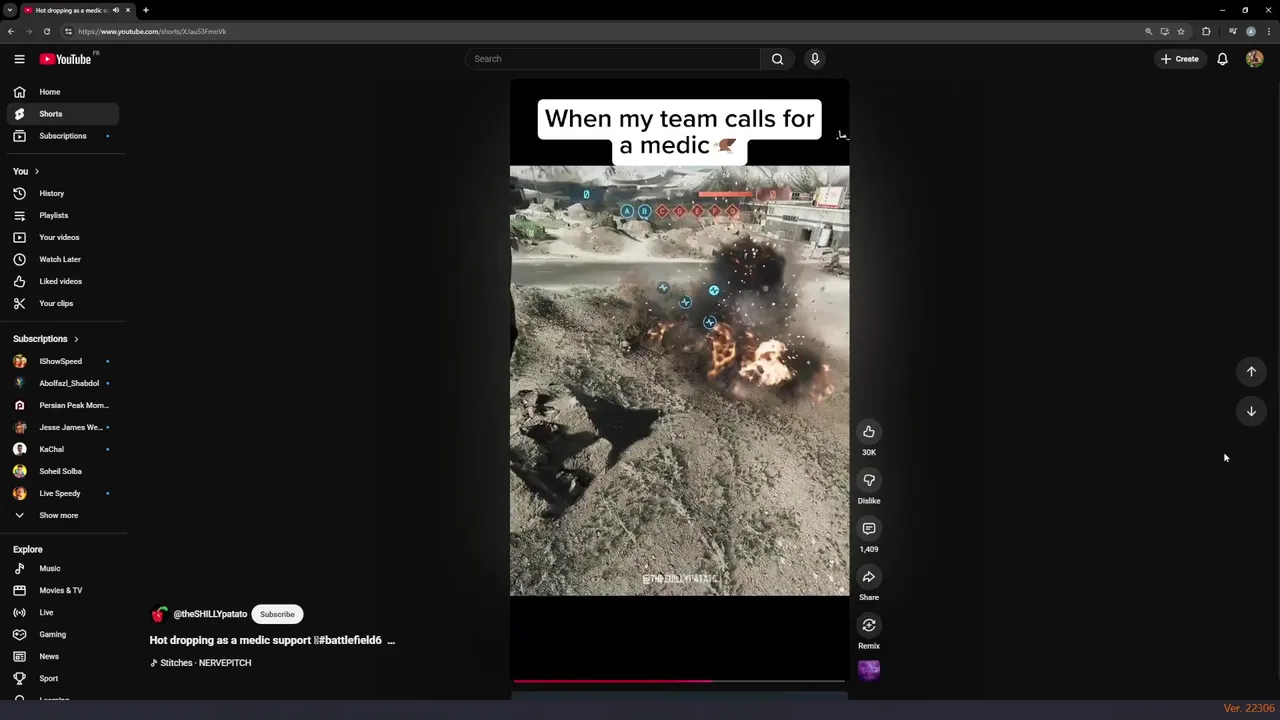The image size is (1280, 720).
Task: Click the Dislike thumbs down icon
Action: tap(869, 480)
